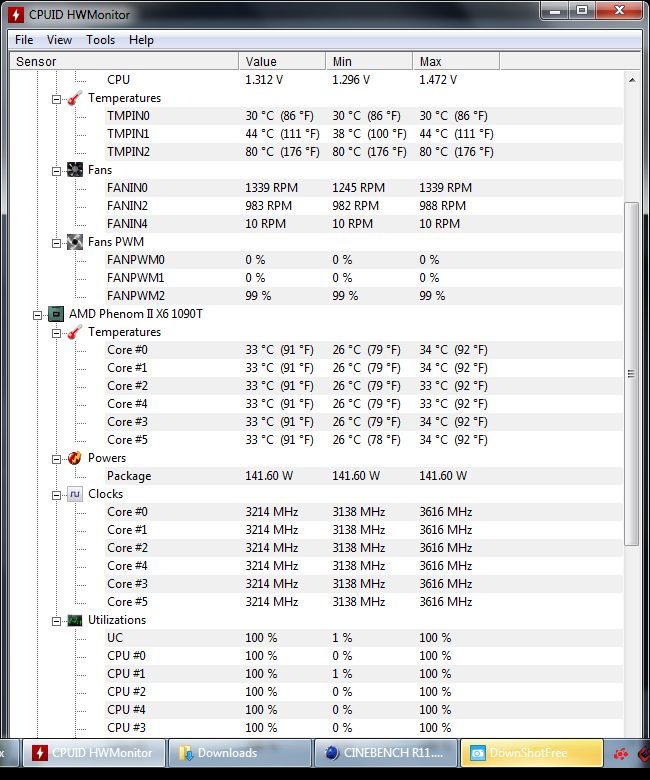Screen dimensions: 650x780
Task: Click the waveform icon beside Clocks
Action: [75, 494]
